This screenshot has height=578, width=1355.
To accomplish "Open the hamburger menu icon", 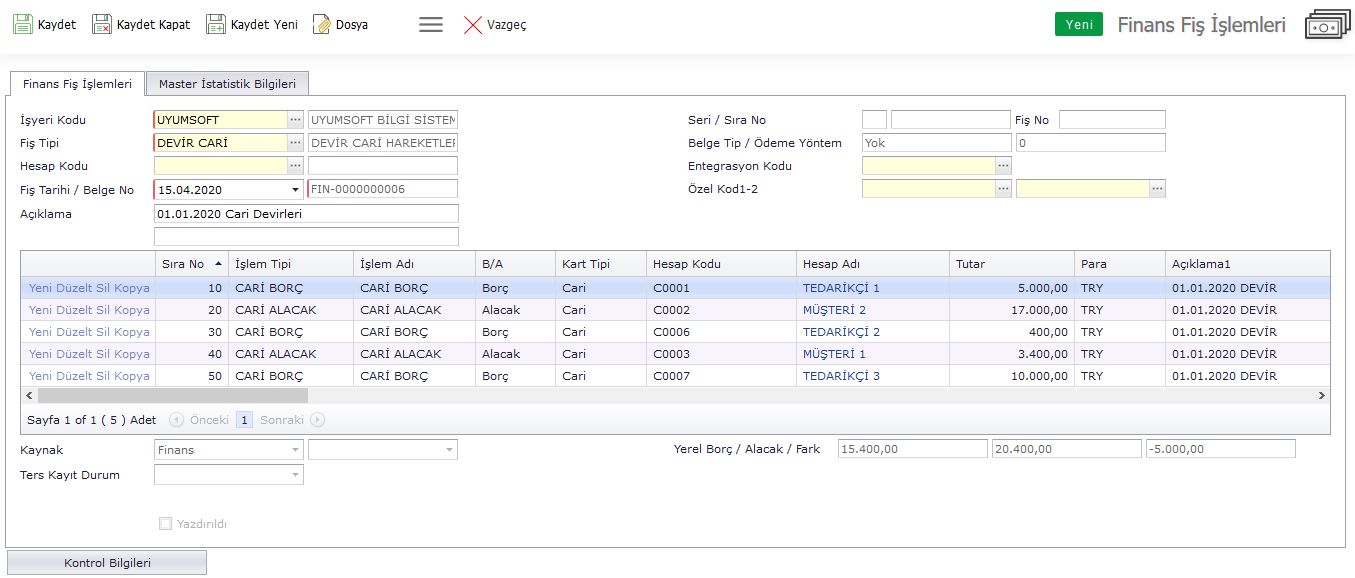I will click(431, 25).
